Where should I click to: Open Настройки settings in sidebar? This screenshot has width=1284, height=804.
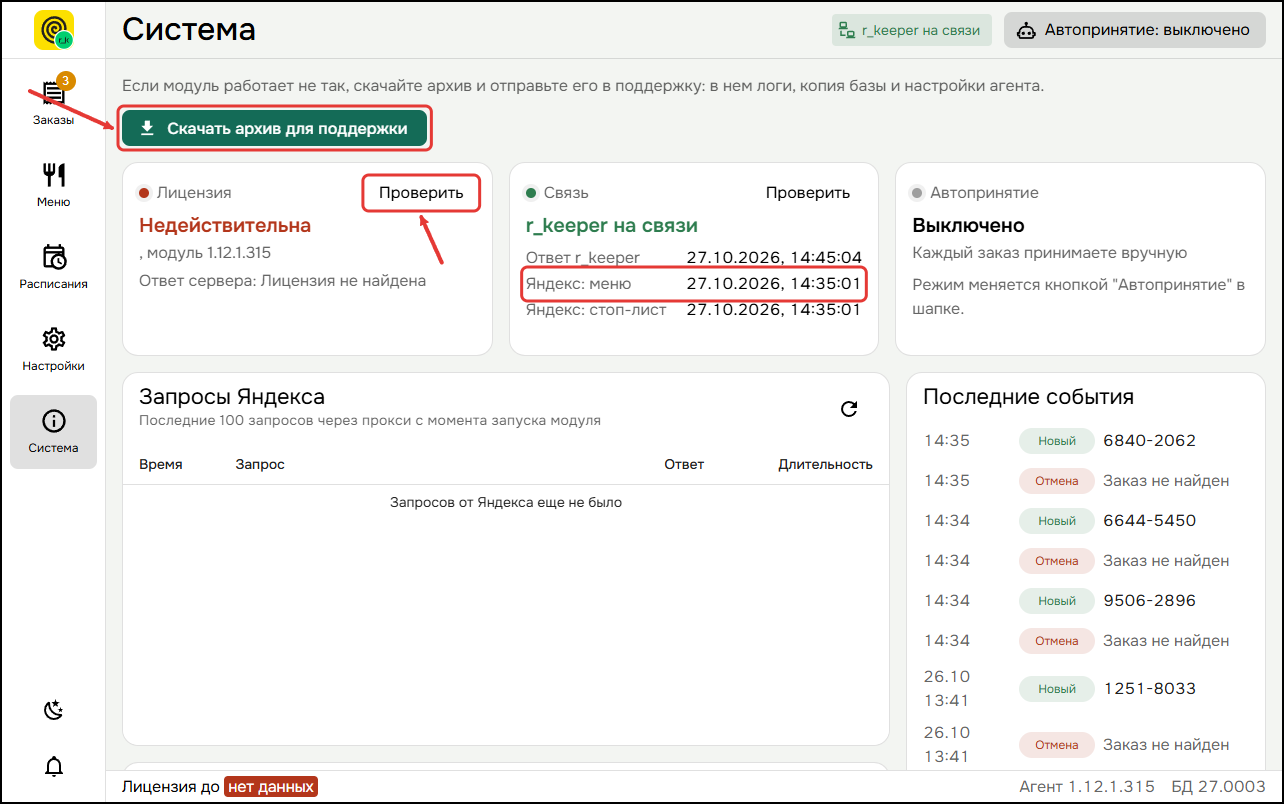click(54, 348)
